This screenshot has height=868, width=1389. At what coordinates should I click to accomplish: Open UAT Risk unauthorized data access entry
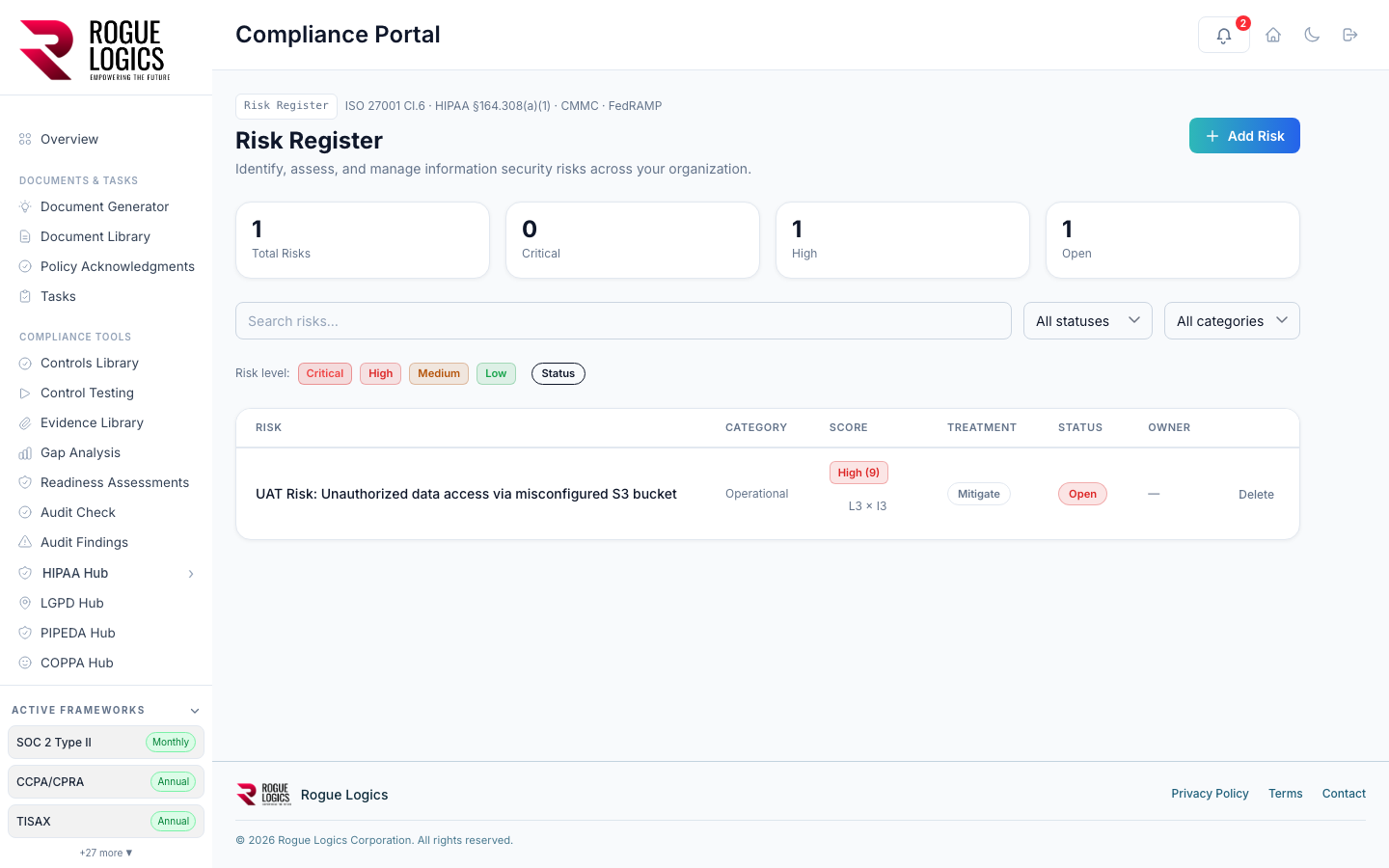(x=466, y=494)
